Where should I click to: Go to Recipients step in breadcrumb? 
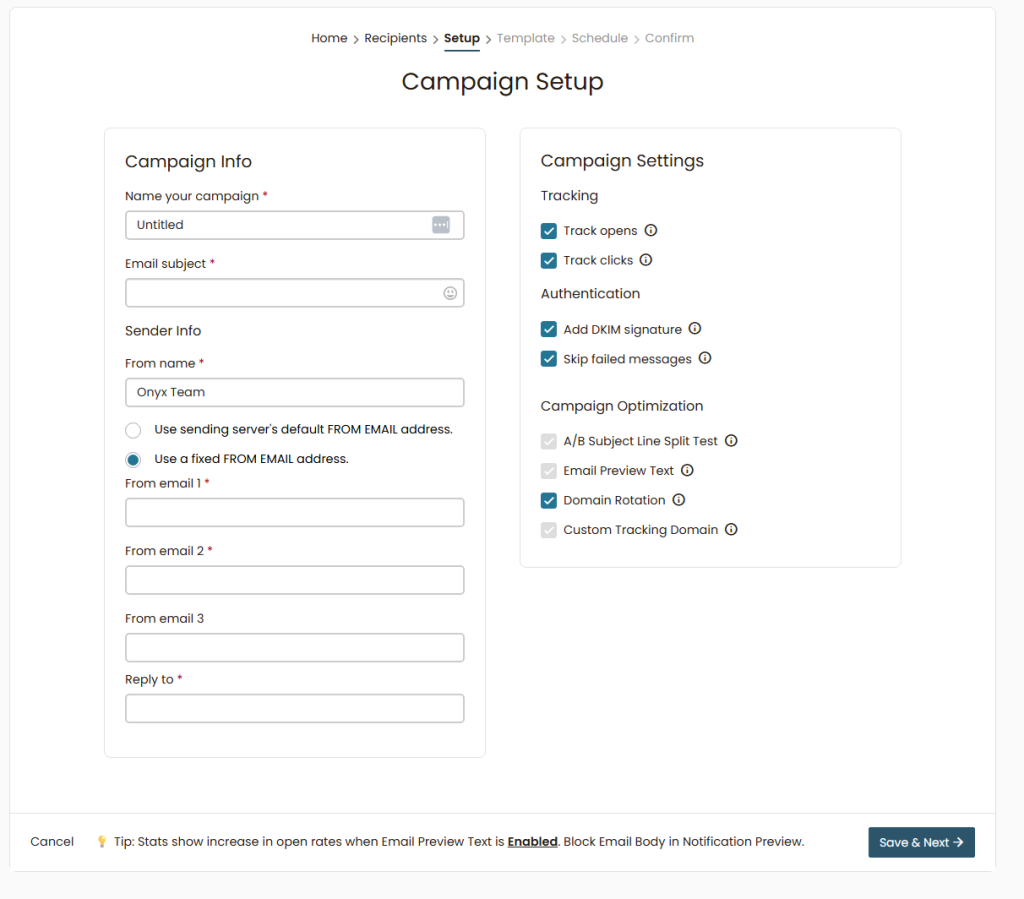(395, 38)
